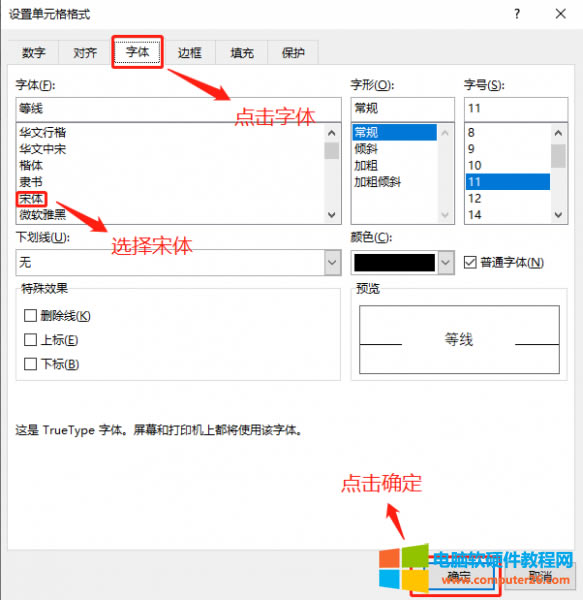Toggle the 下标 subscript checkbox

(x=30, y=364)
